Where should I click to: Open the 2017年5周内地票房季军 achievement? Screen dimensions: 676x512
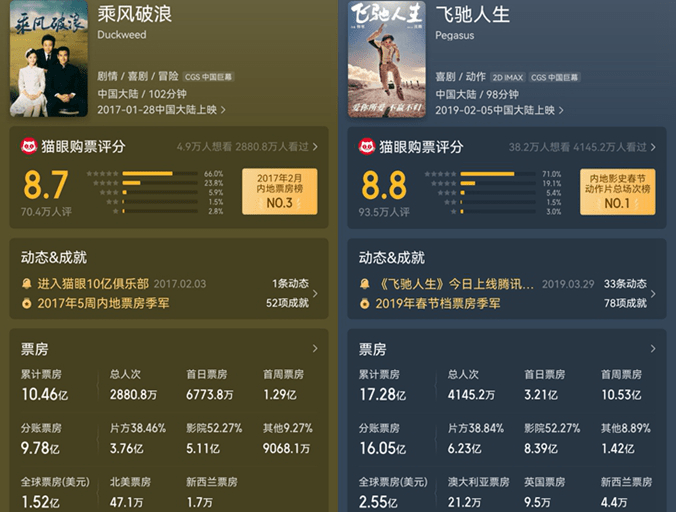click(x=103, y=303)
